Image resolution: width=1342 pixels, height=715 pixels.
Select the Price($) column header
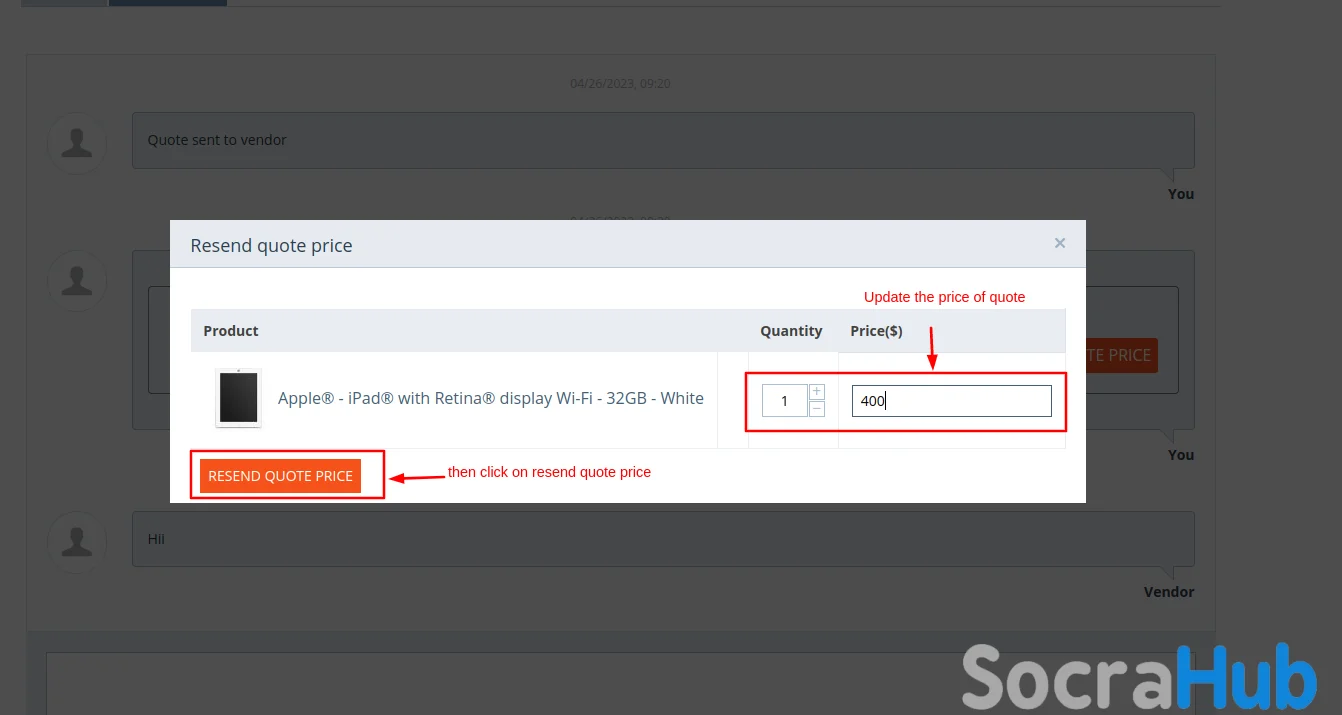pyautogui.click(x=876, y=331)
